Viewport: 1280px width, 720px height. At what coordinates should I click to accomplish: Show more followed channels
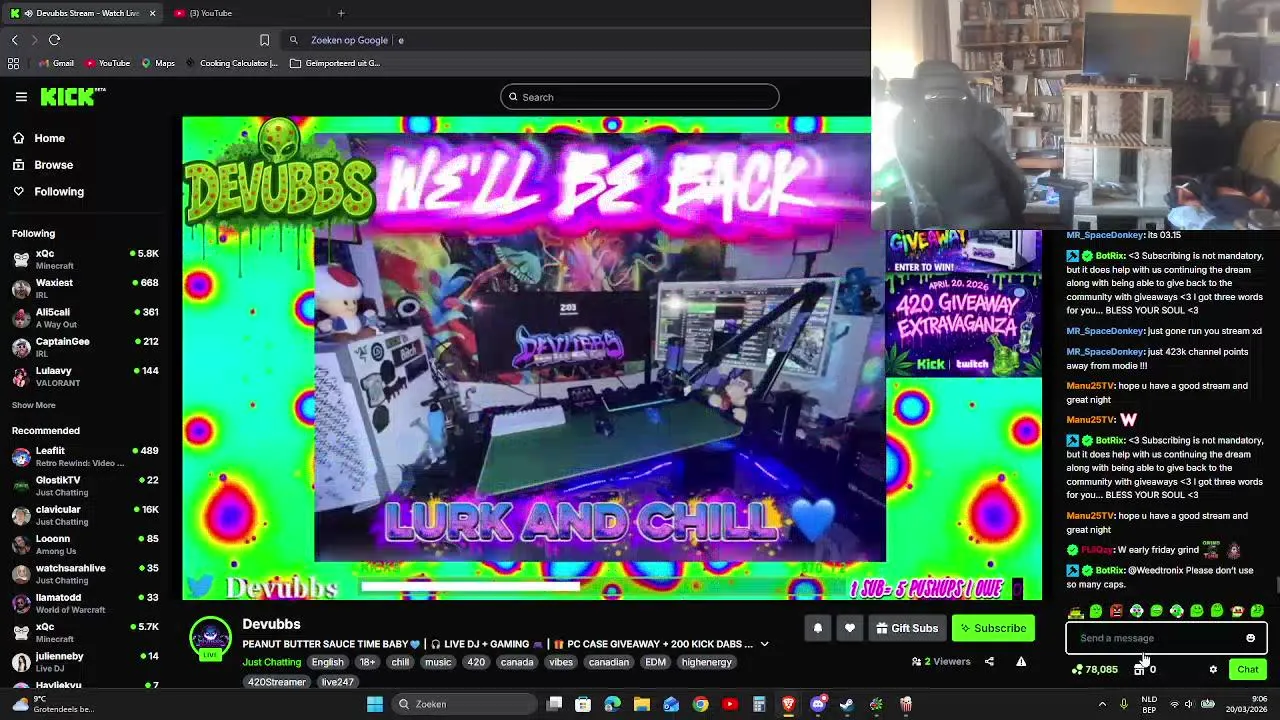click(34, 405)
